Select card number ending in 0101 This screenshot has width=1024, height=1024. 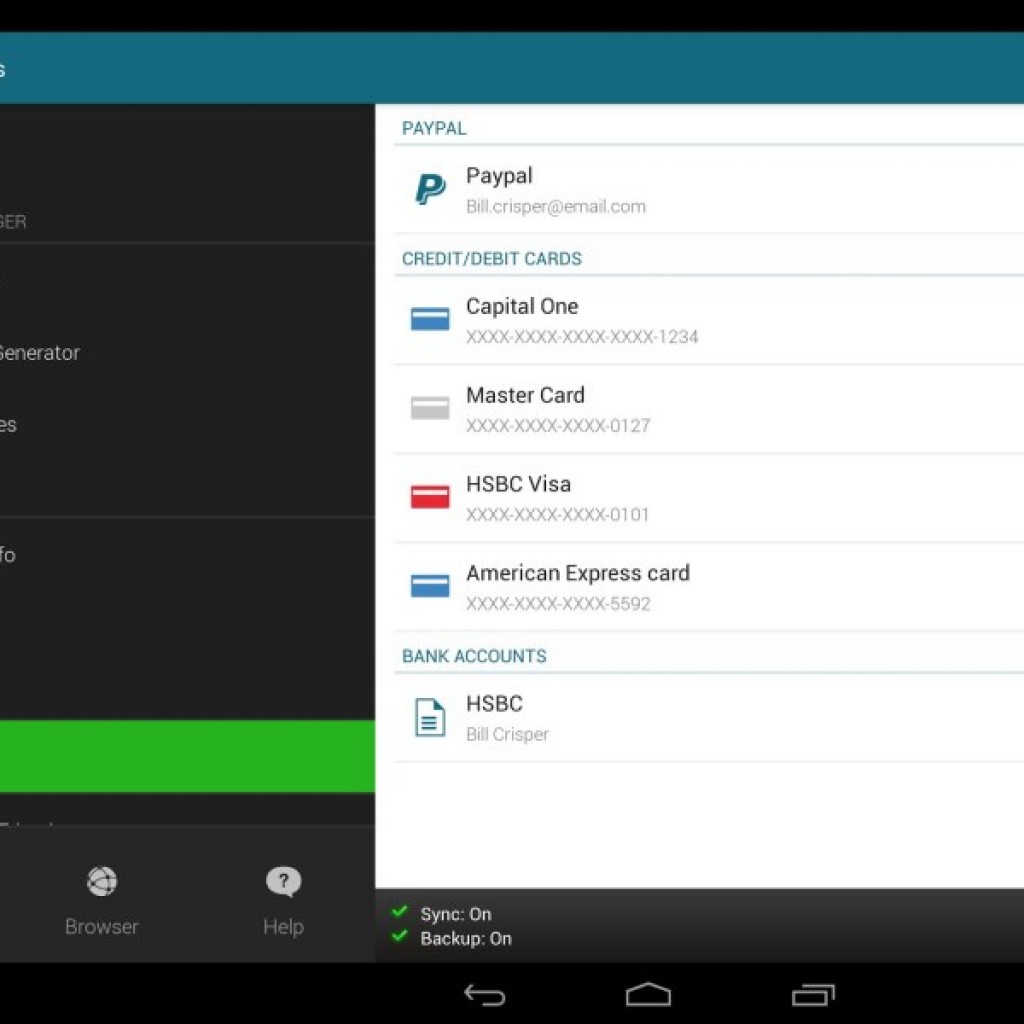(558, 515)
